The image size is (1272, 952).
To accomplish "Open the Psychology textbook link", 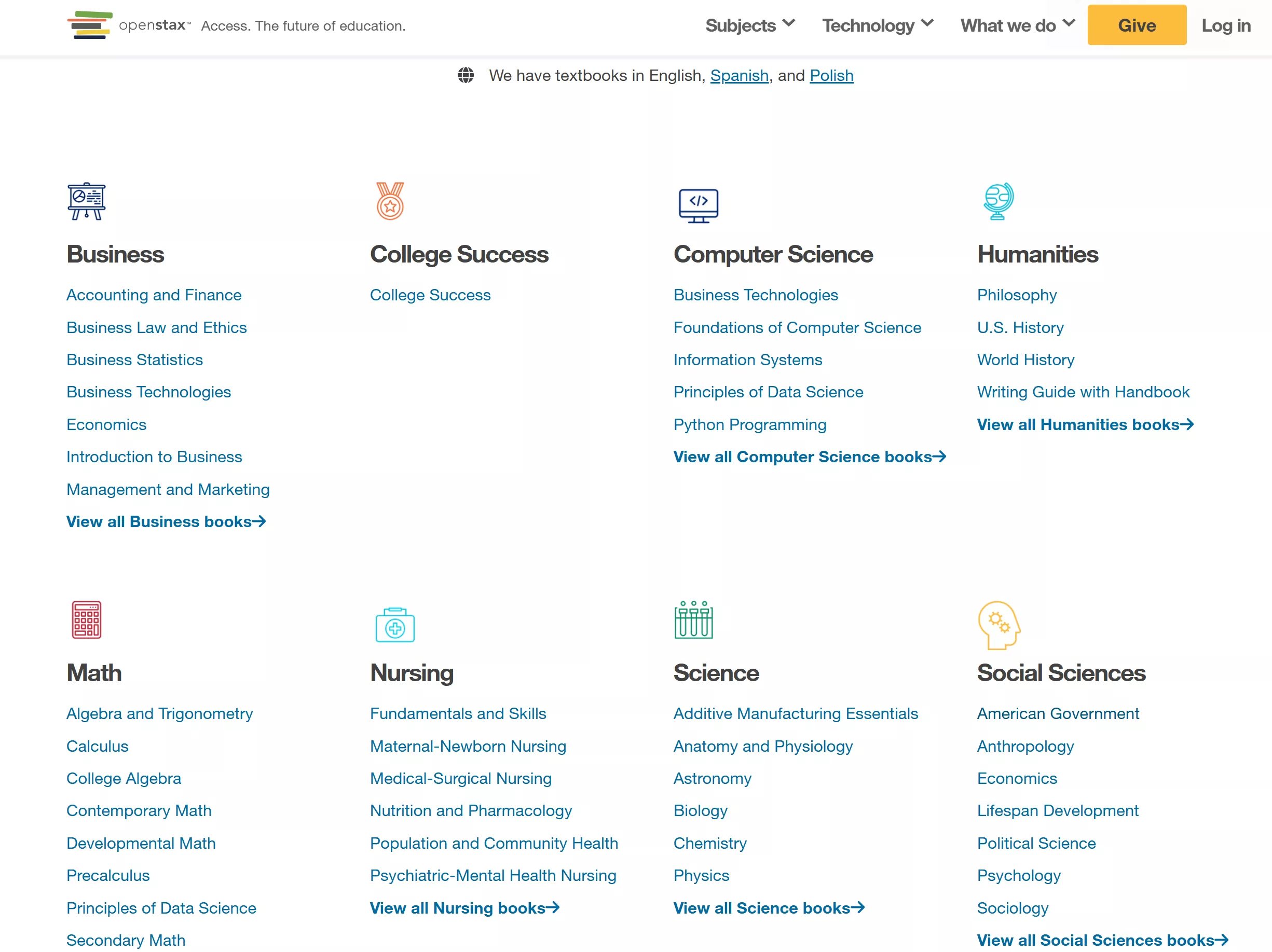I will pos(1018,876).
